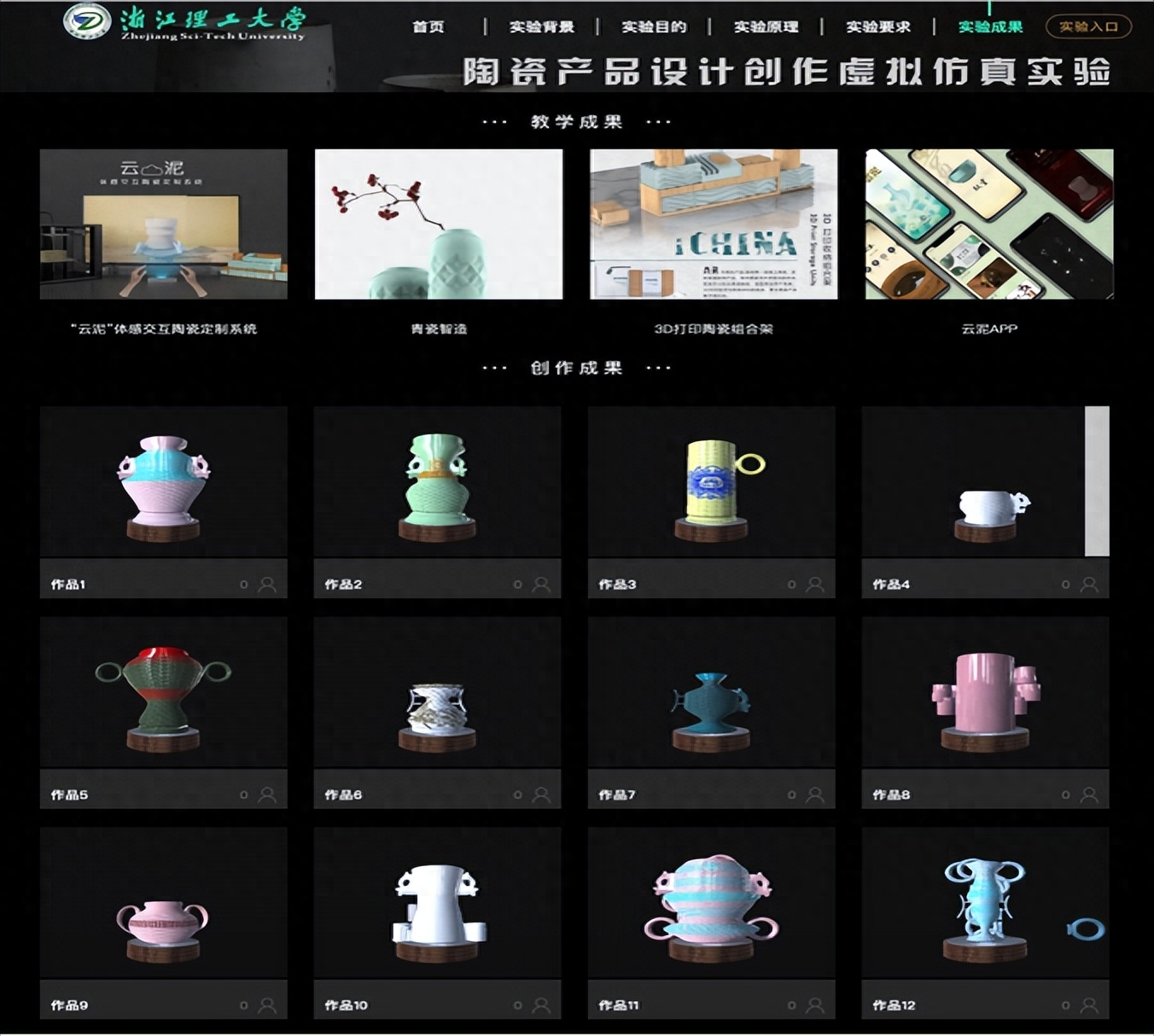The image size is (1154, 1036).
Task: Click the user icon on 作品11 card
Action: click(x=815, y=1005)
